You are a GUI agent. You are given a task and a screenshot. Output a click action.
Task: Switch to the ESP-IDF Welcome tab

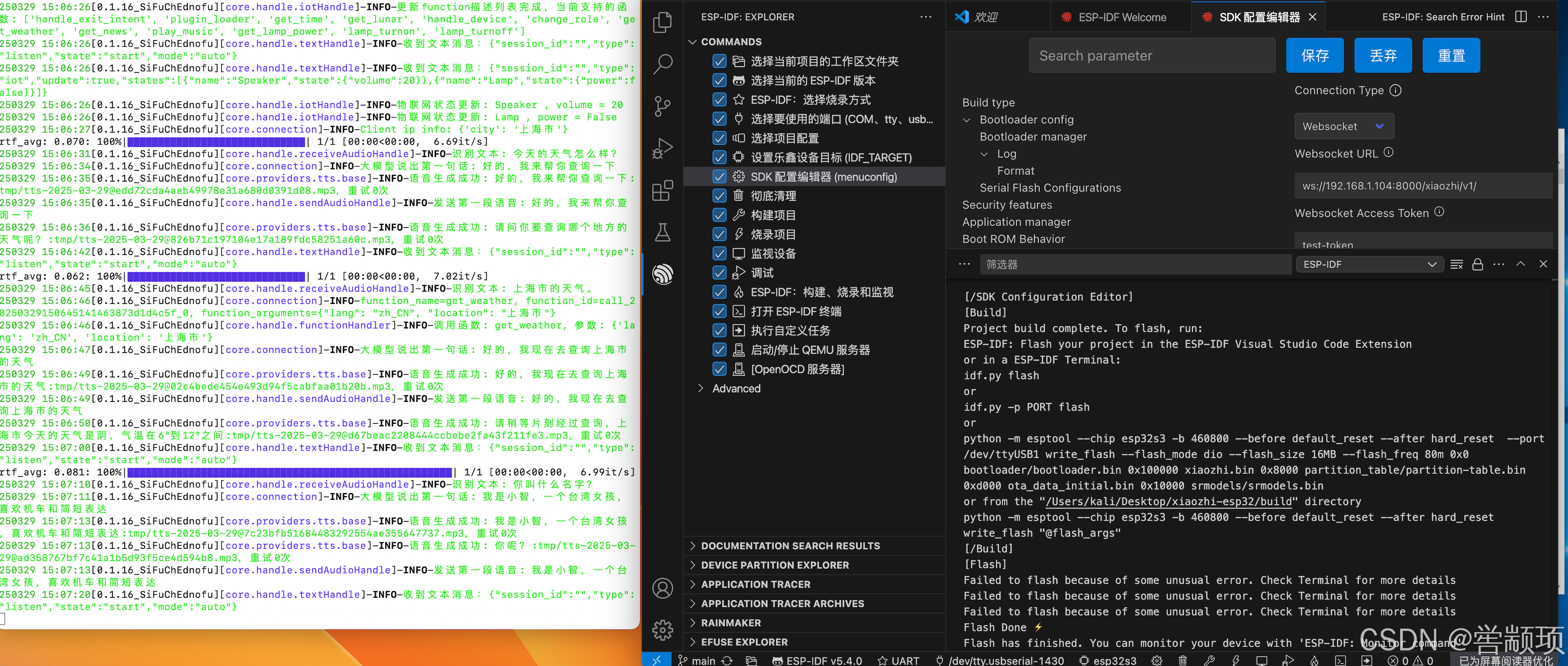[x=1121, y=17]
